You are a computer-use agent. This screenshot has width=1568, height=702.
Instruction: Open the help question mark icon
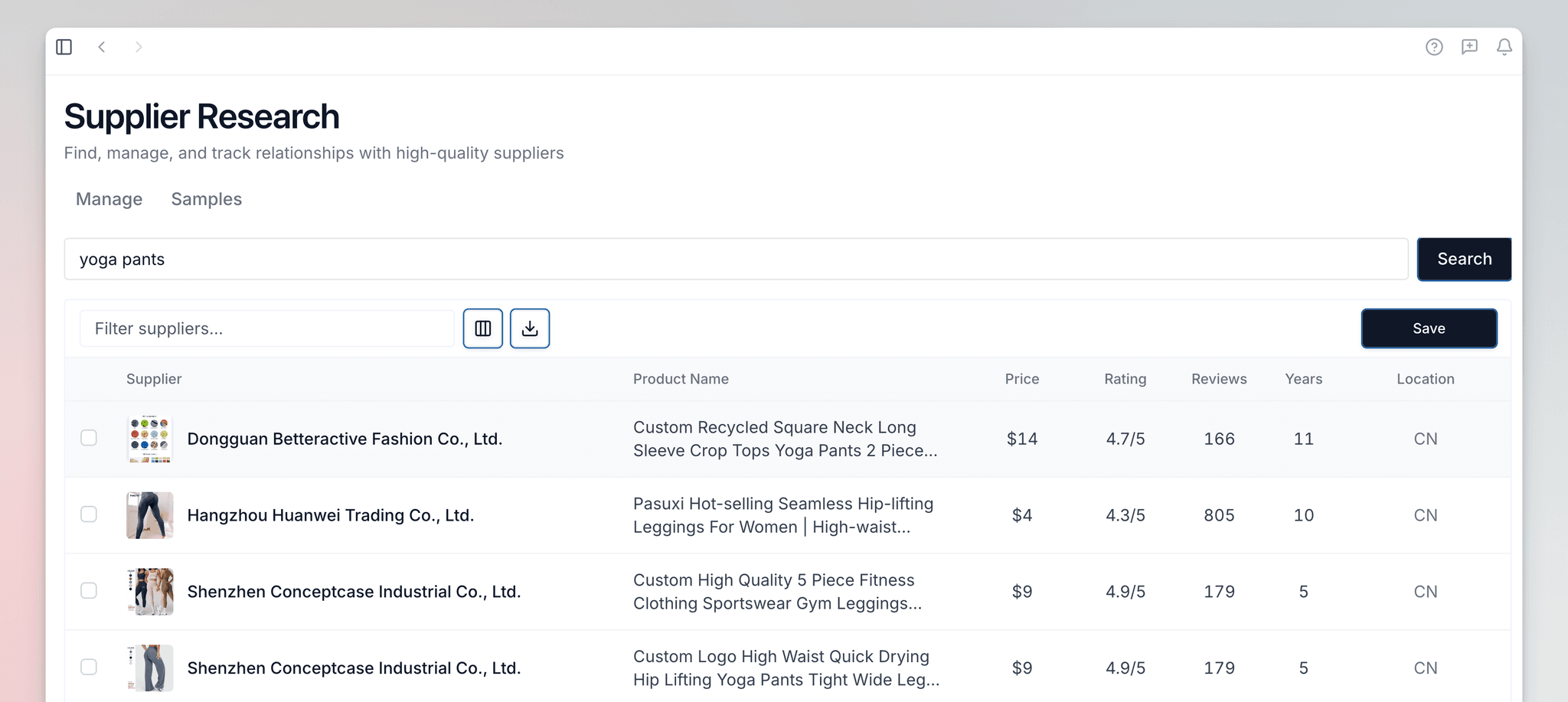click(1434, 47)
